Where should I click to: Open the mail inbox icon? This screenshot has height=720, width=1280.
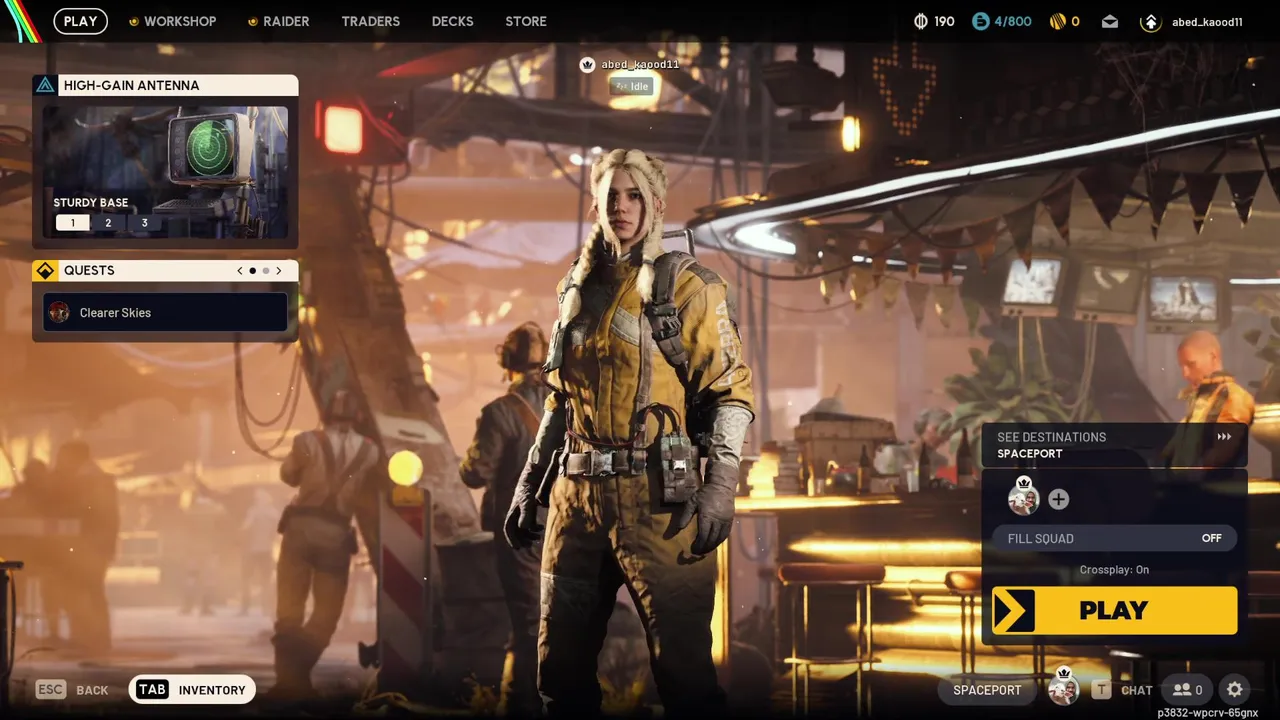1110,21
